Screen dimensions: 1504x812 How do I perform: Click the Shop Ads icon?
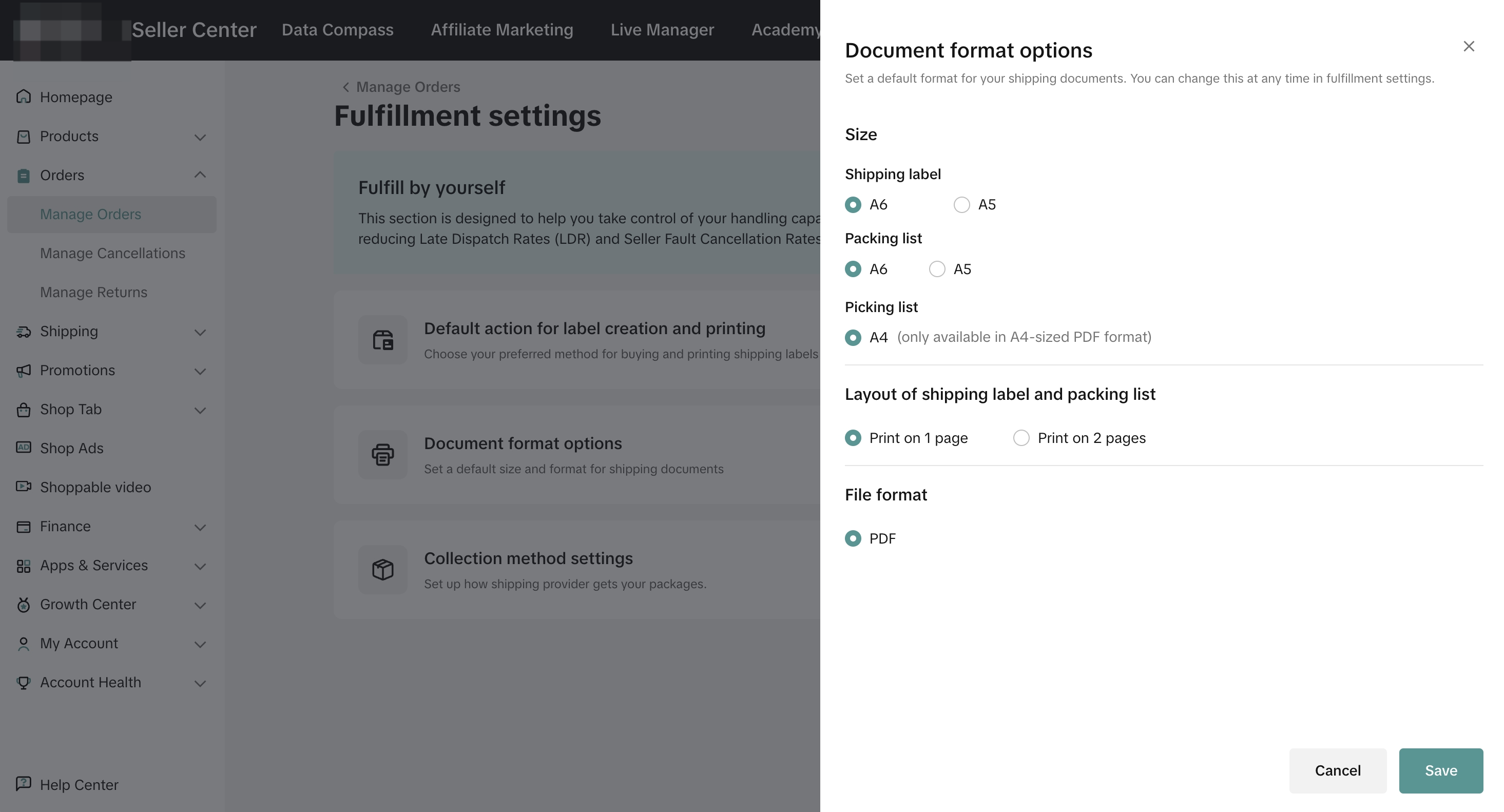23,448
